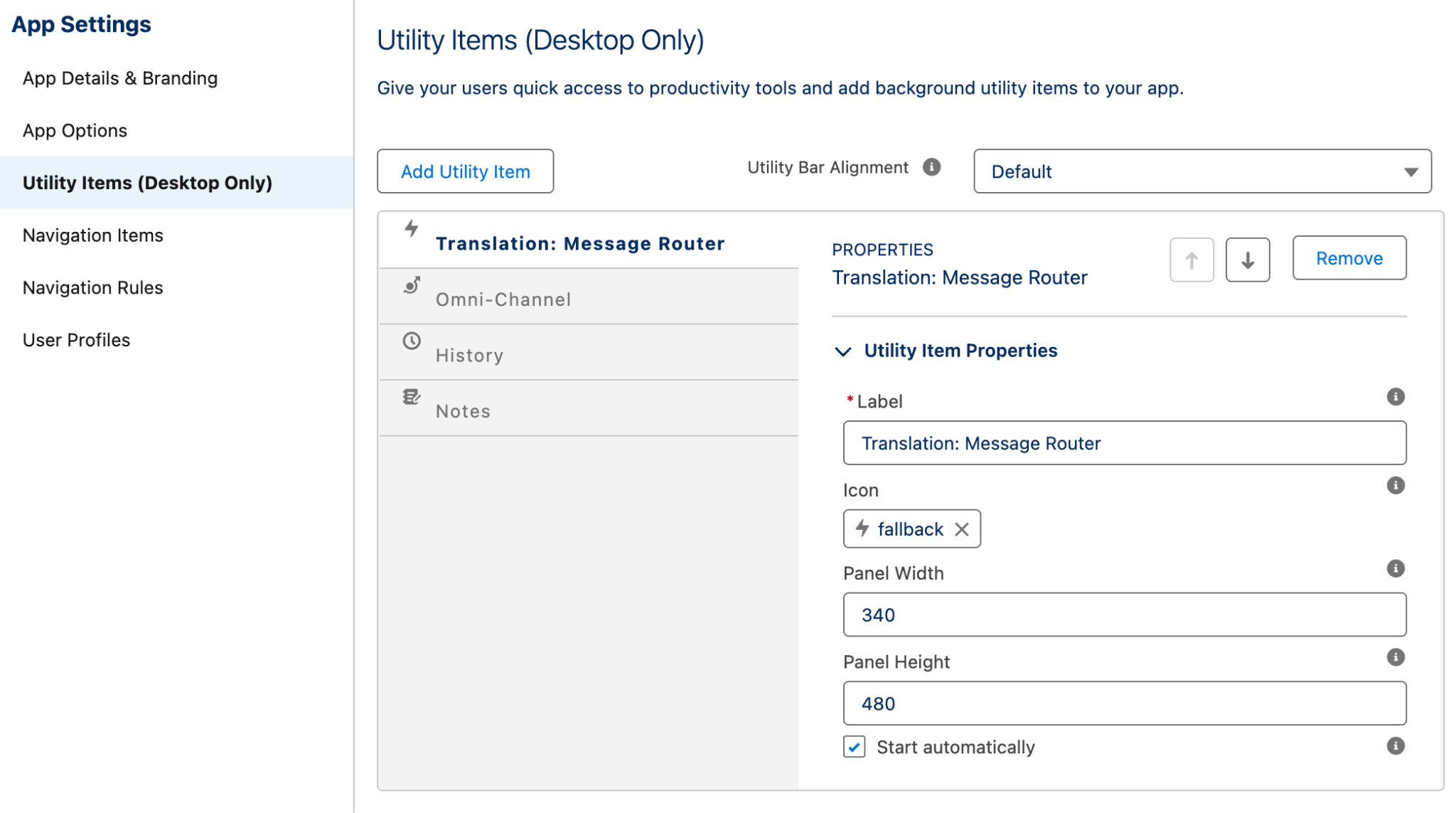Screen dimensions: 1456x813
Task: Click the Add Utility Item button
Action: [465, 171]
